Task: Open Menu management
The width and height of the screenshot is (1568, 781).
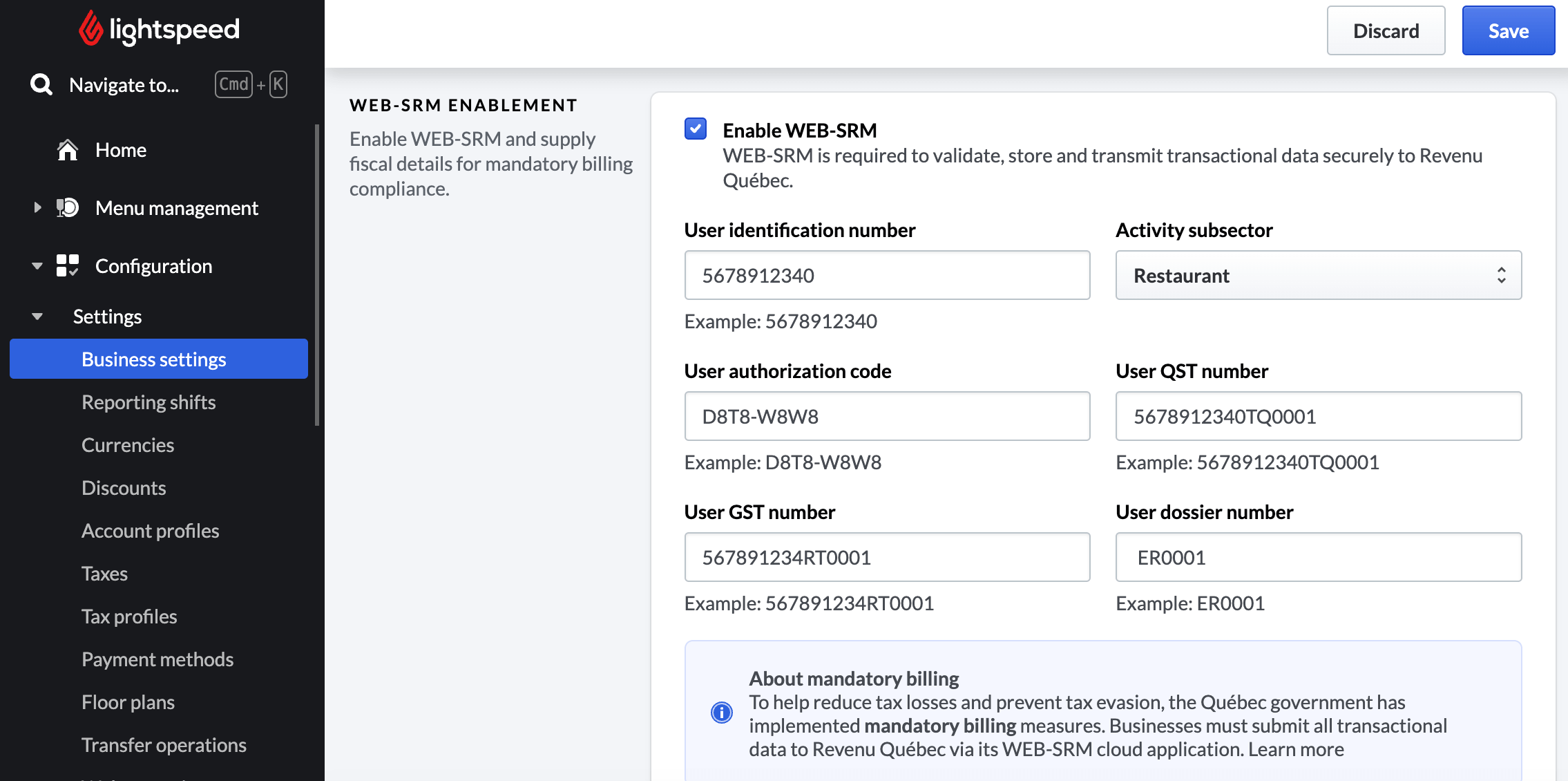Action: tap(177, 208)
